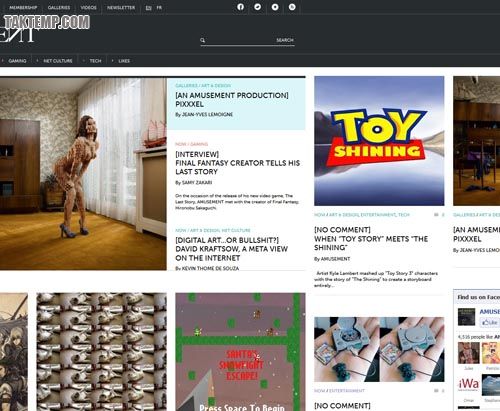Click Galleries / Art & Design tag in featured box

203,86
